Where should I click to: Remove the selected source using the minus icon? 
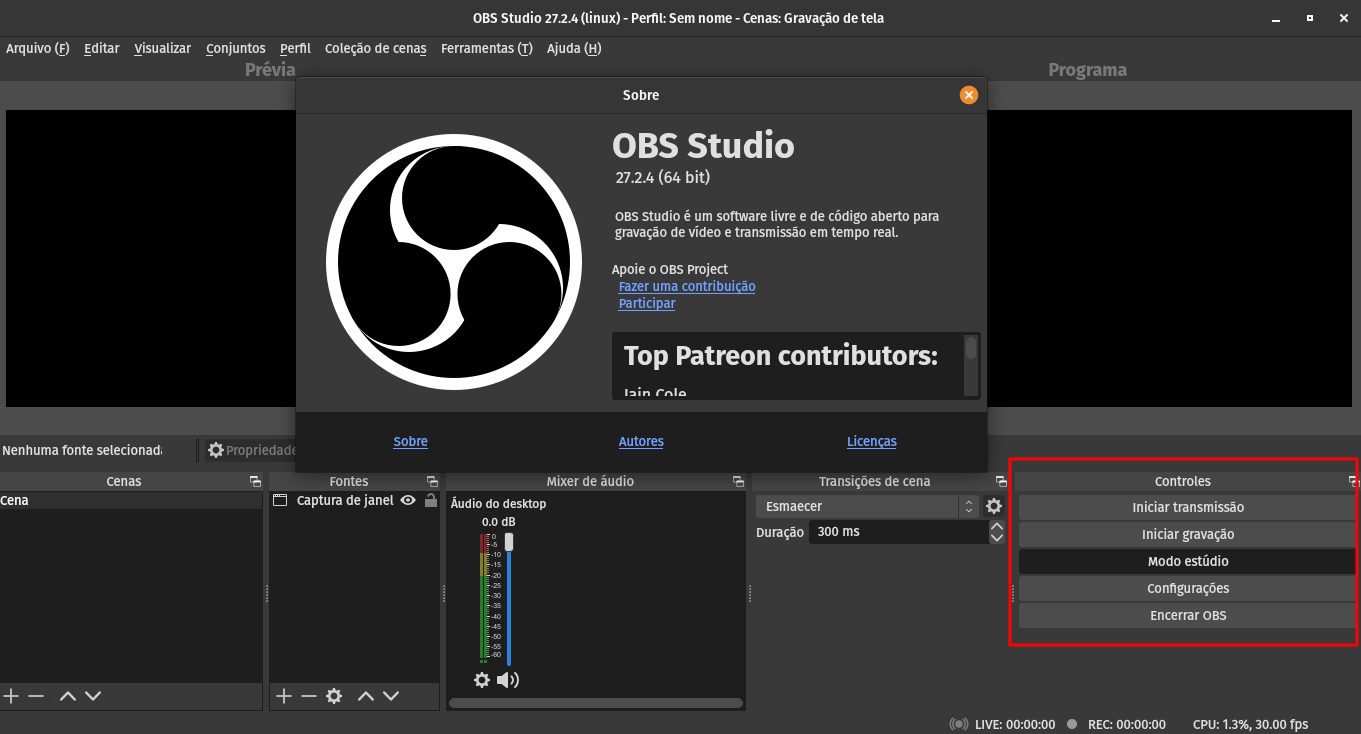point(309,695)
